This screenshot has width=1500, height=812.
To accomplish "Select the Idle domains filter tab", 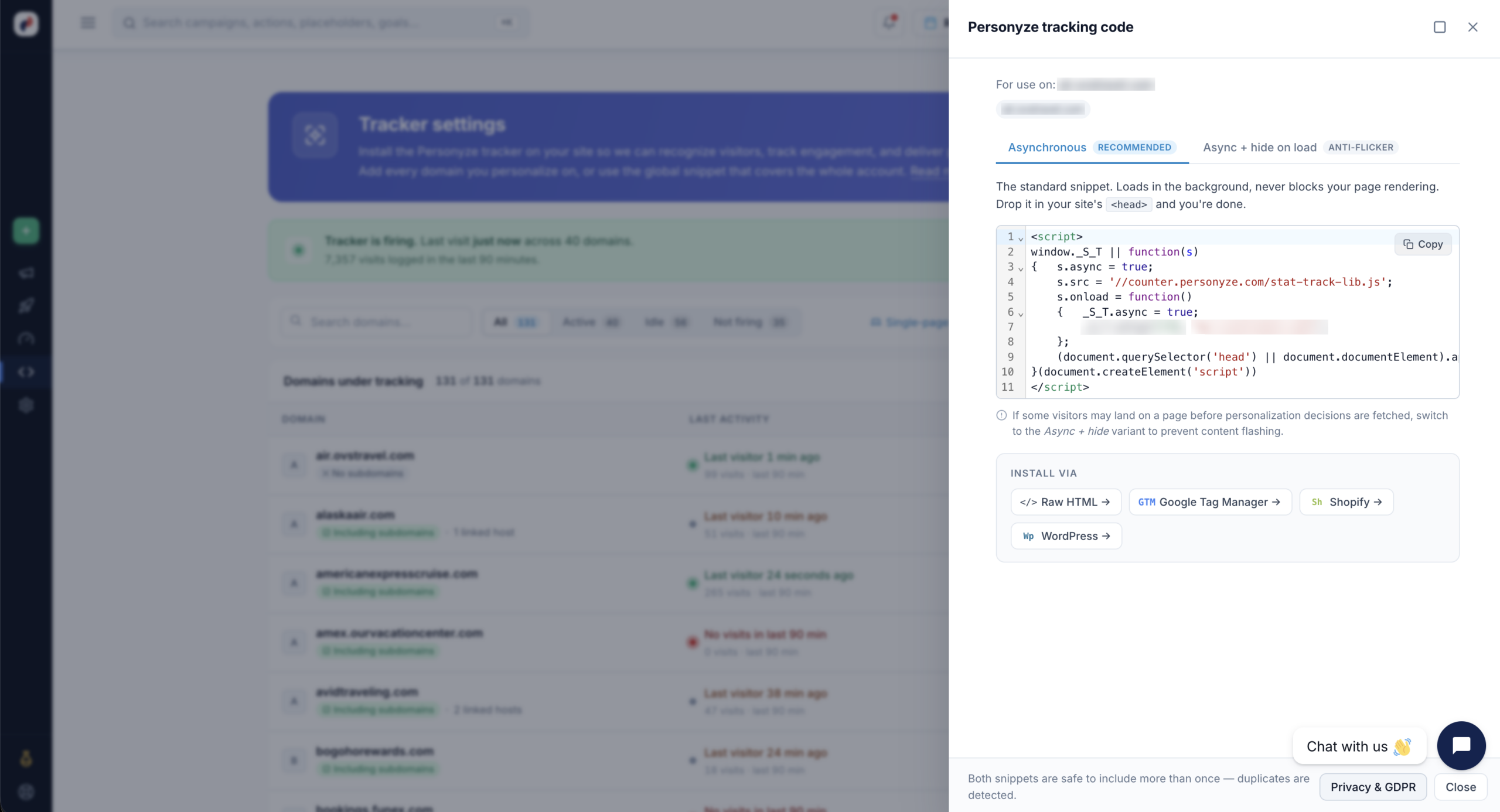I will coord(666,322).
